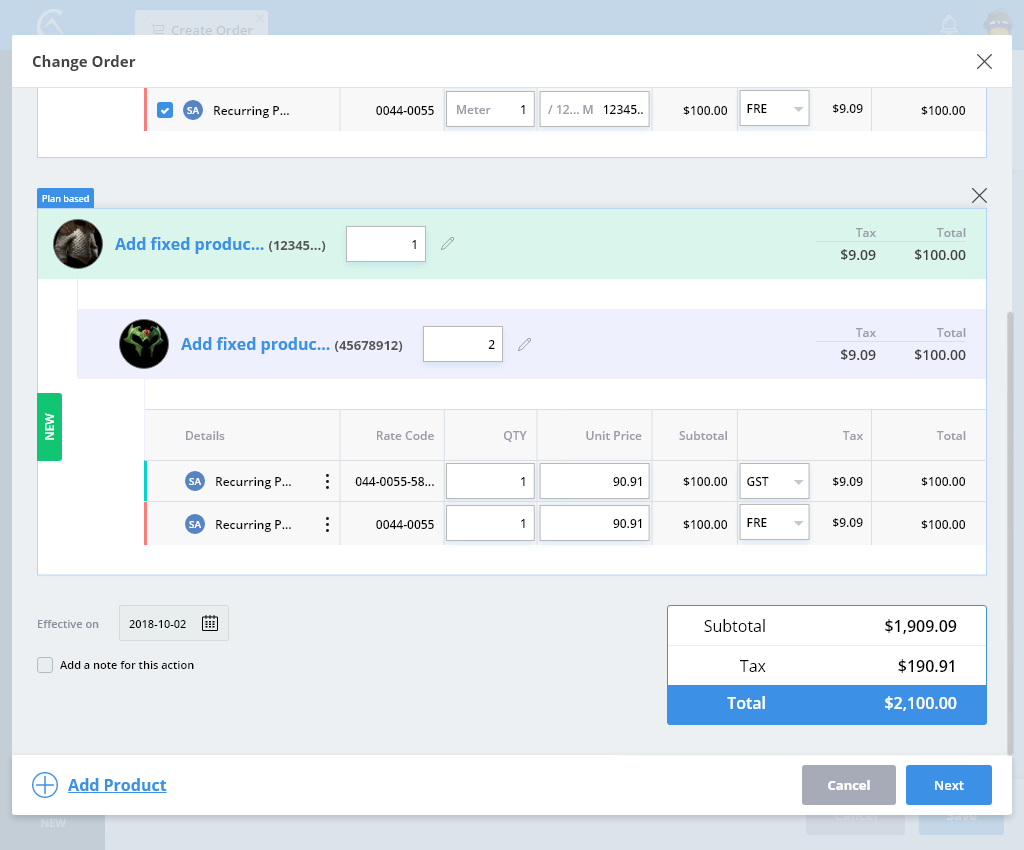Enable Add a note for this action

(x=45, y=665)
